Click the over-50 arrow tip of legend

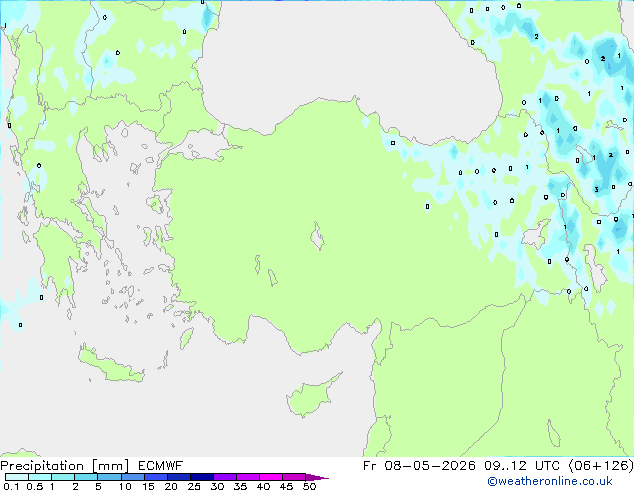point(317,477)
